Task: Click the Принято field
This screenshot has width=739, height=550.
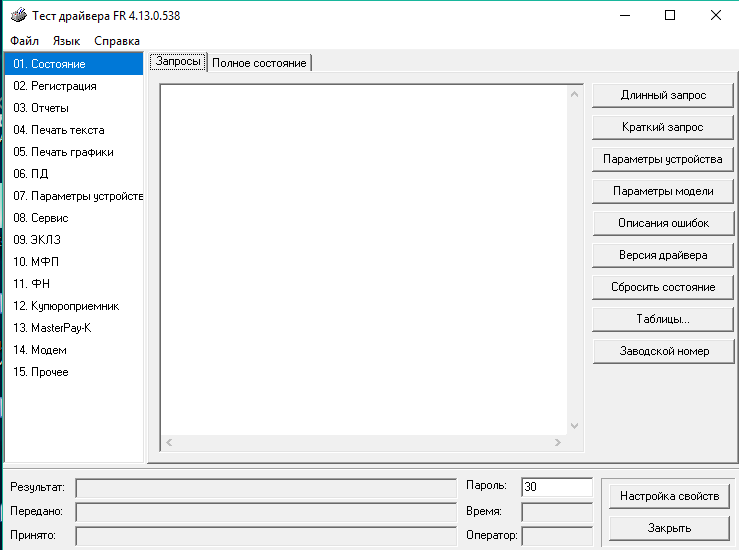Action: 266,536
